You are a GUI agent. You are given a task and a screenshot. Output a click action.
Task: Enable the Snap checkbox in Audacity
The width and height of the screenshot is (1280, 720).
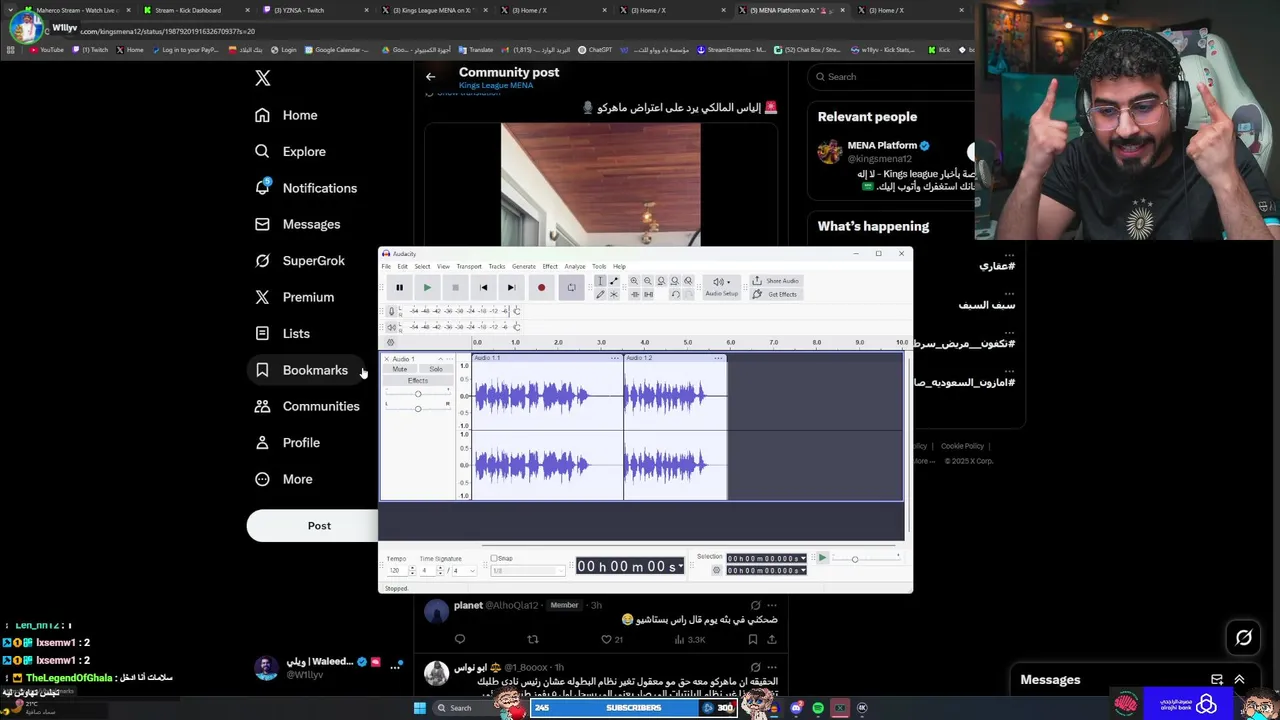(x=494, y=558)
